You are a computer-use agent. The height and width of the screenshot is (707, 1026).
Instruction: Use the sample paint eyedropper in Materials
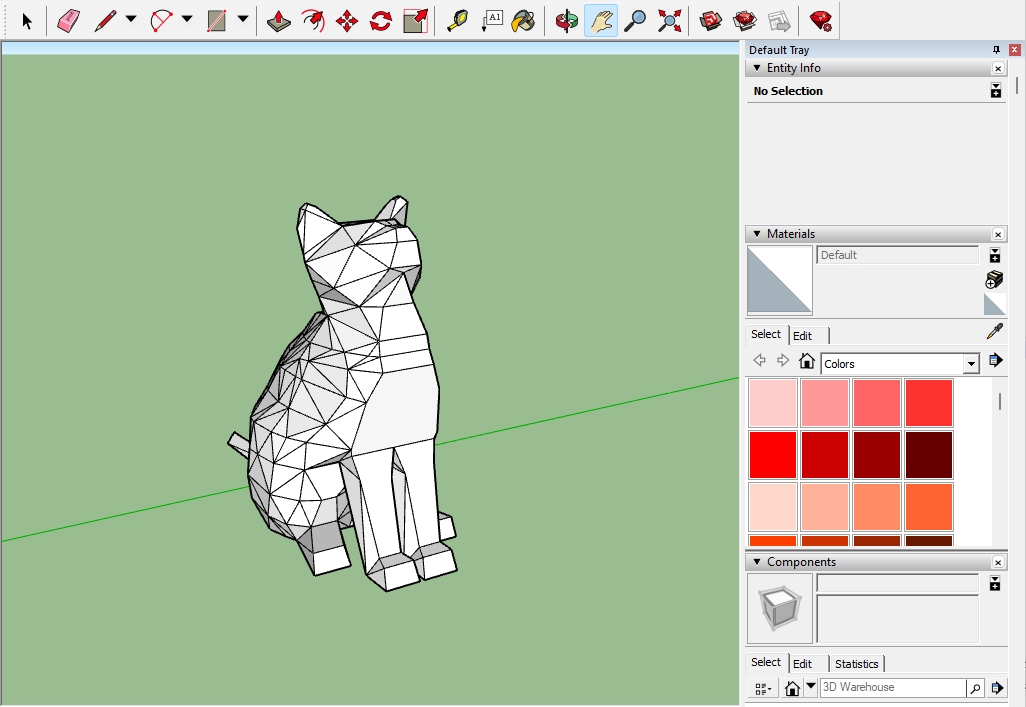click(995, 331)
